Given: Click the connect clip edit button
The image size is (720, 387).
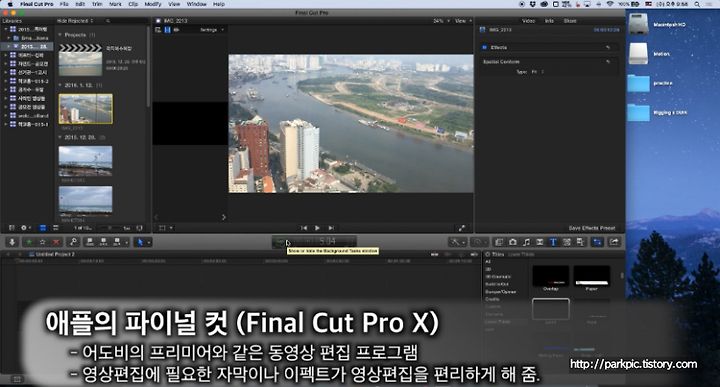Looking at the screenshot, I should point(90,242).
